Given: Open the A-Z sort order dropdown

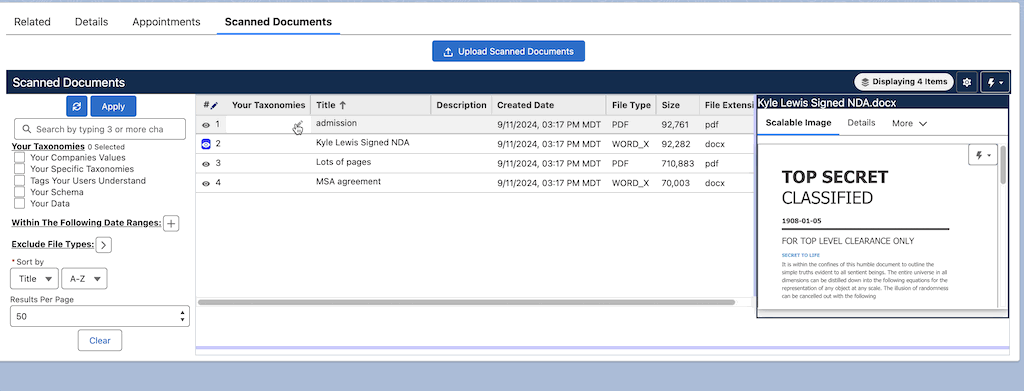Looking at the screenshot, I should 84,279.
